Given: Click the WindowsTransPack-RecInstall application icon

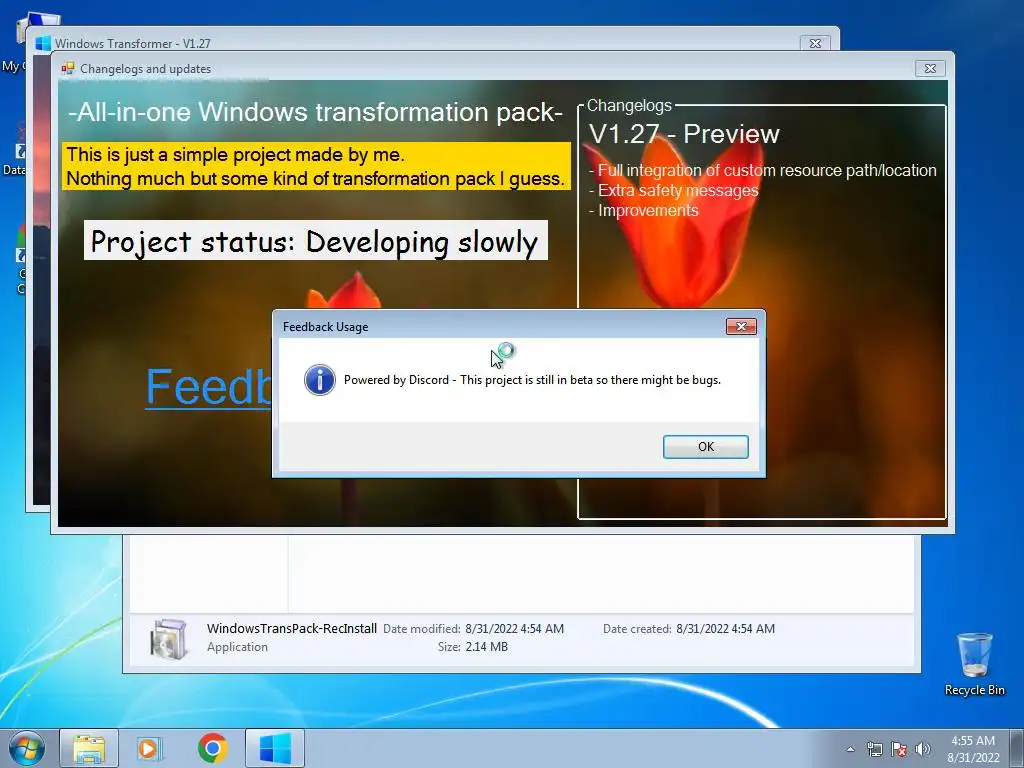Looking at the screenshot, I should (168, 638).
